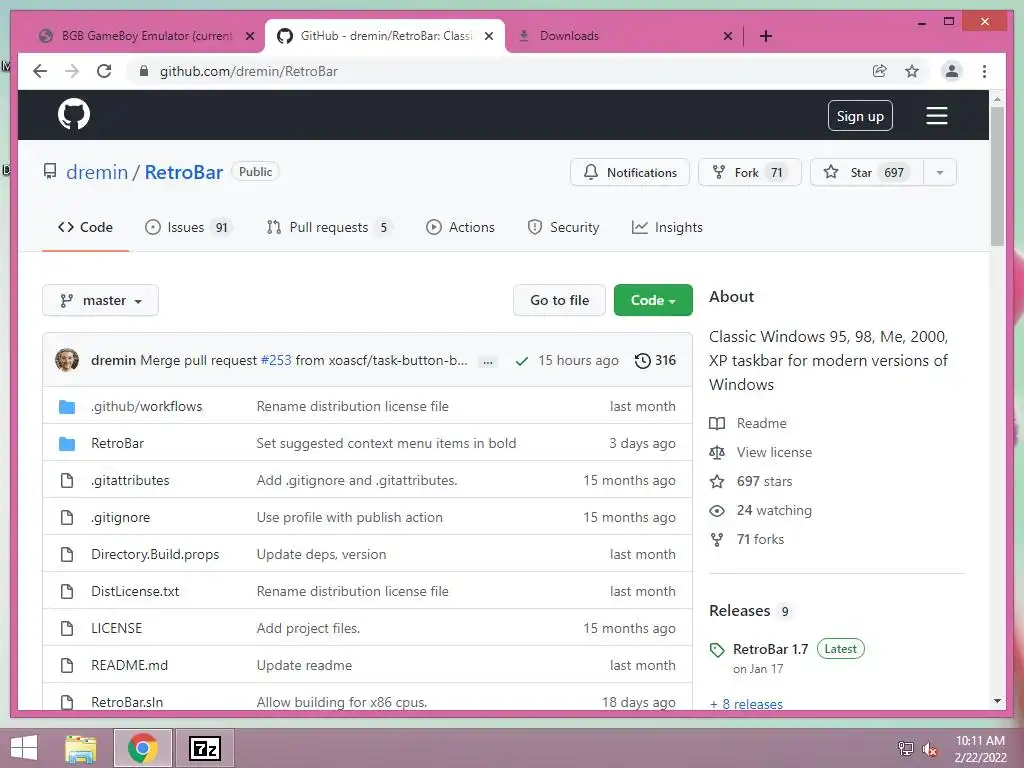Open RetroBar repository name link
The height and width of the screenshot is (768, 1024).
pos(184,172)
